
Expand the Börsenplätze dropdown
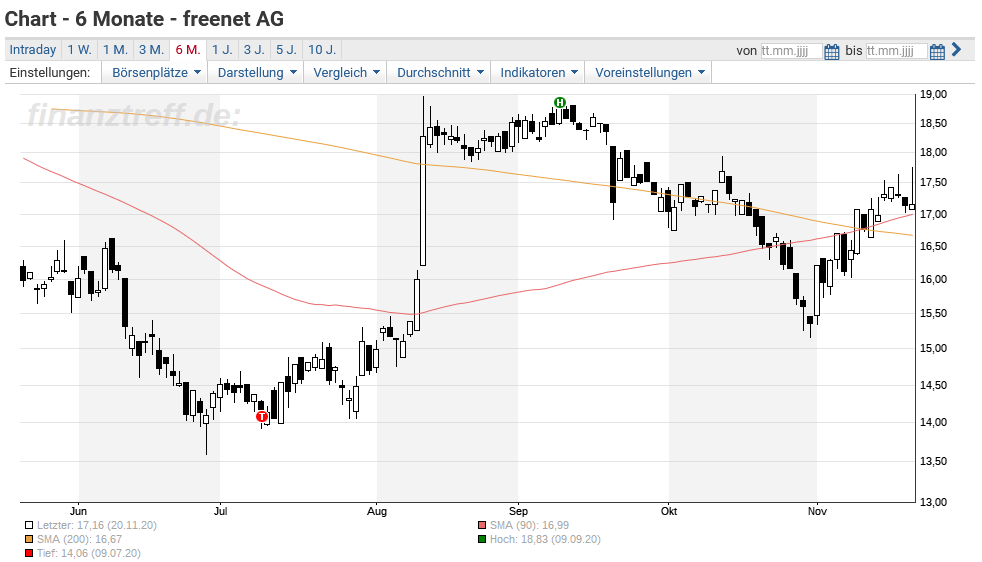click(x=156, y=73)
